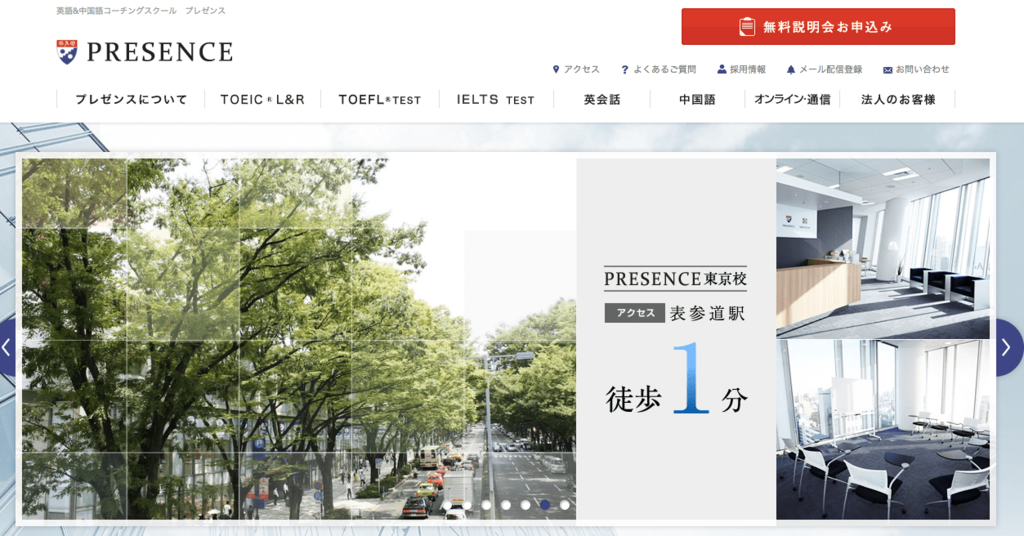Select the second carousel dot
This screenshot has width=1024, height=536.
pyautogui.click(x=466, y=505)
